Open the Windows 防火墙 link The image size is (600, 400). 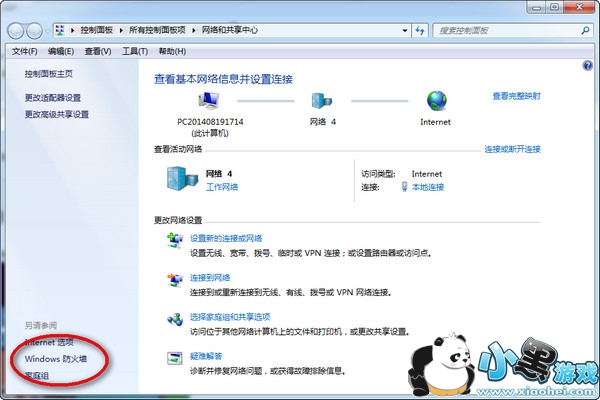tap(56, 358)
